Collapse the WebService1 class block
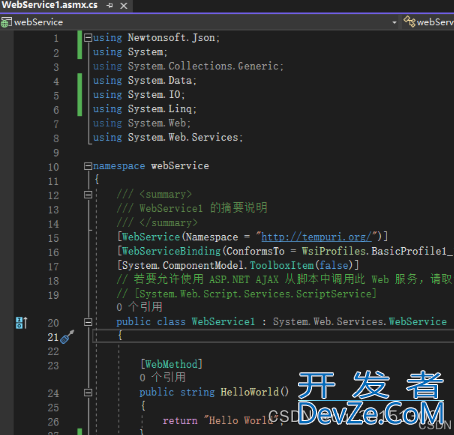Image resolution: width=454 pixels, height=435 pixels. 88,322
